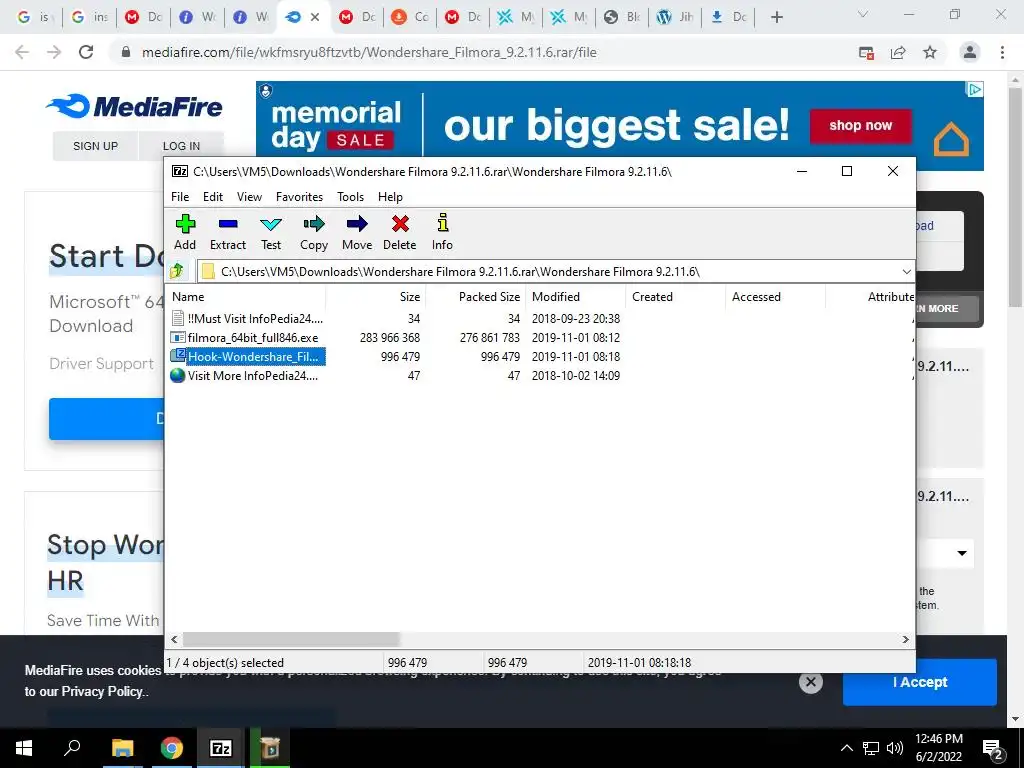Click the blocked pop-up icon in address bar
This screenshot has height=768, width=1024.
(866, 52)
